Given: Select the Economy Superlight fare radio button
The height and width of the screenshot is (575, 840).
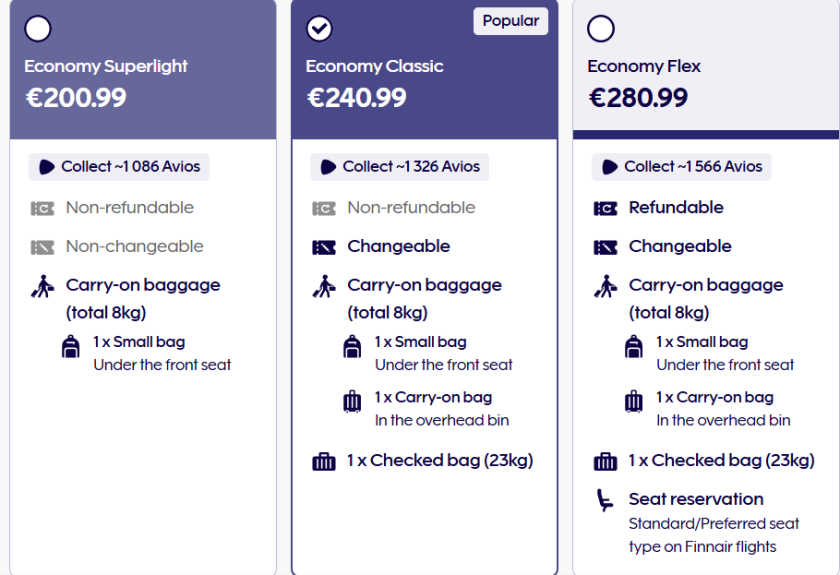Looking at the screenshot, I should click(x=38, y=29).
